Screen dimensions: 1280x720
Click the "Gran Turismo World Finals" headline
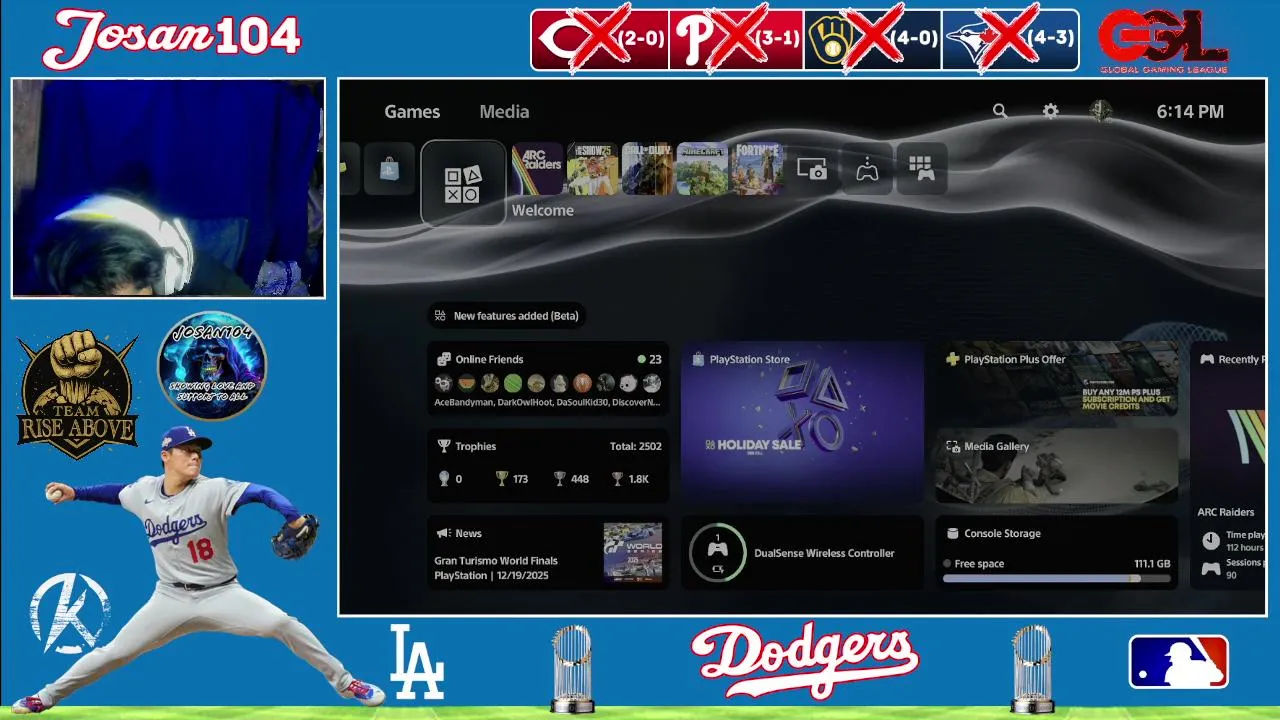[x=496, y=561]
